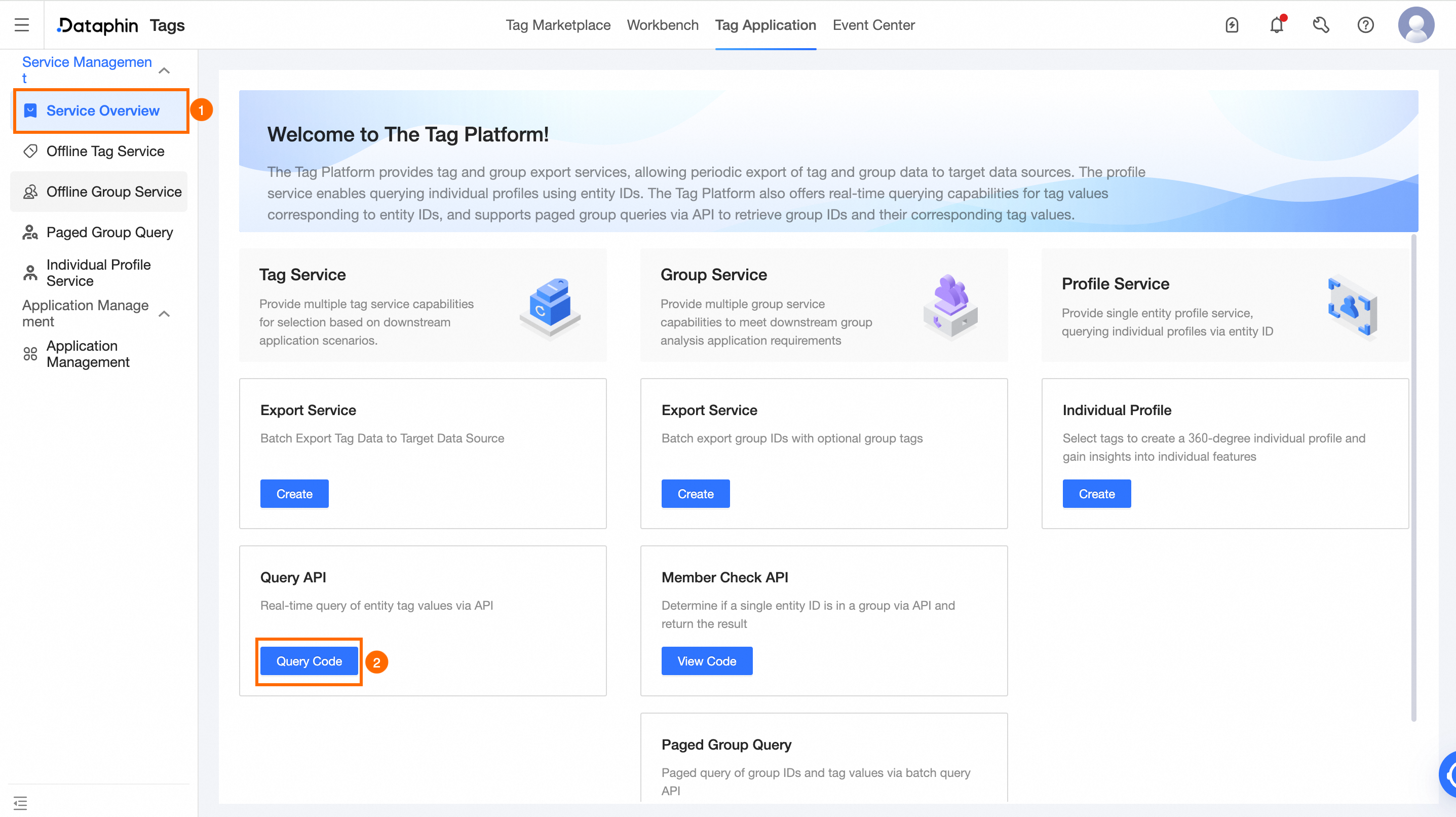Open the help question mark icon
The image size is (1456, 817).
click(x=1365, y=25)
